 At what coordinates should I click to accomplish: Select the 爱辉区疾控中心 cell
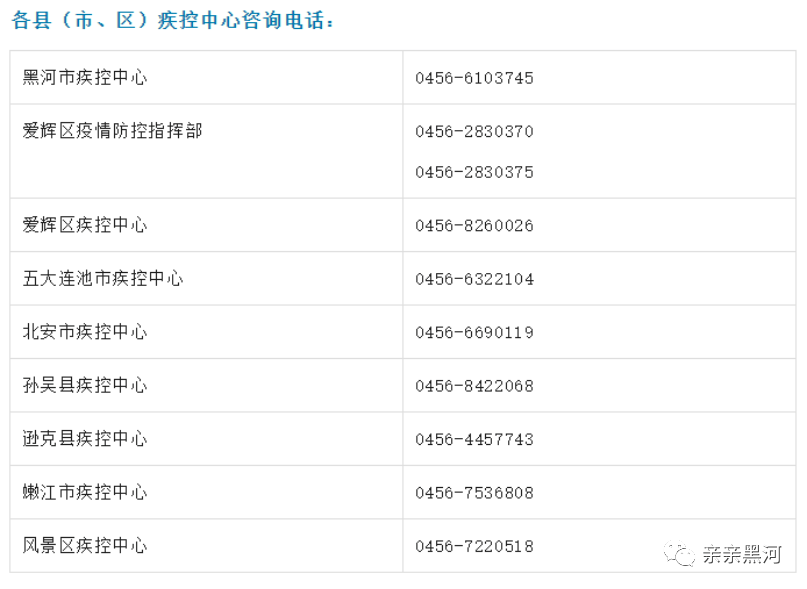(85, 225)
